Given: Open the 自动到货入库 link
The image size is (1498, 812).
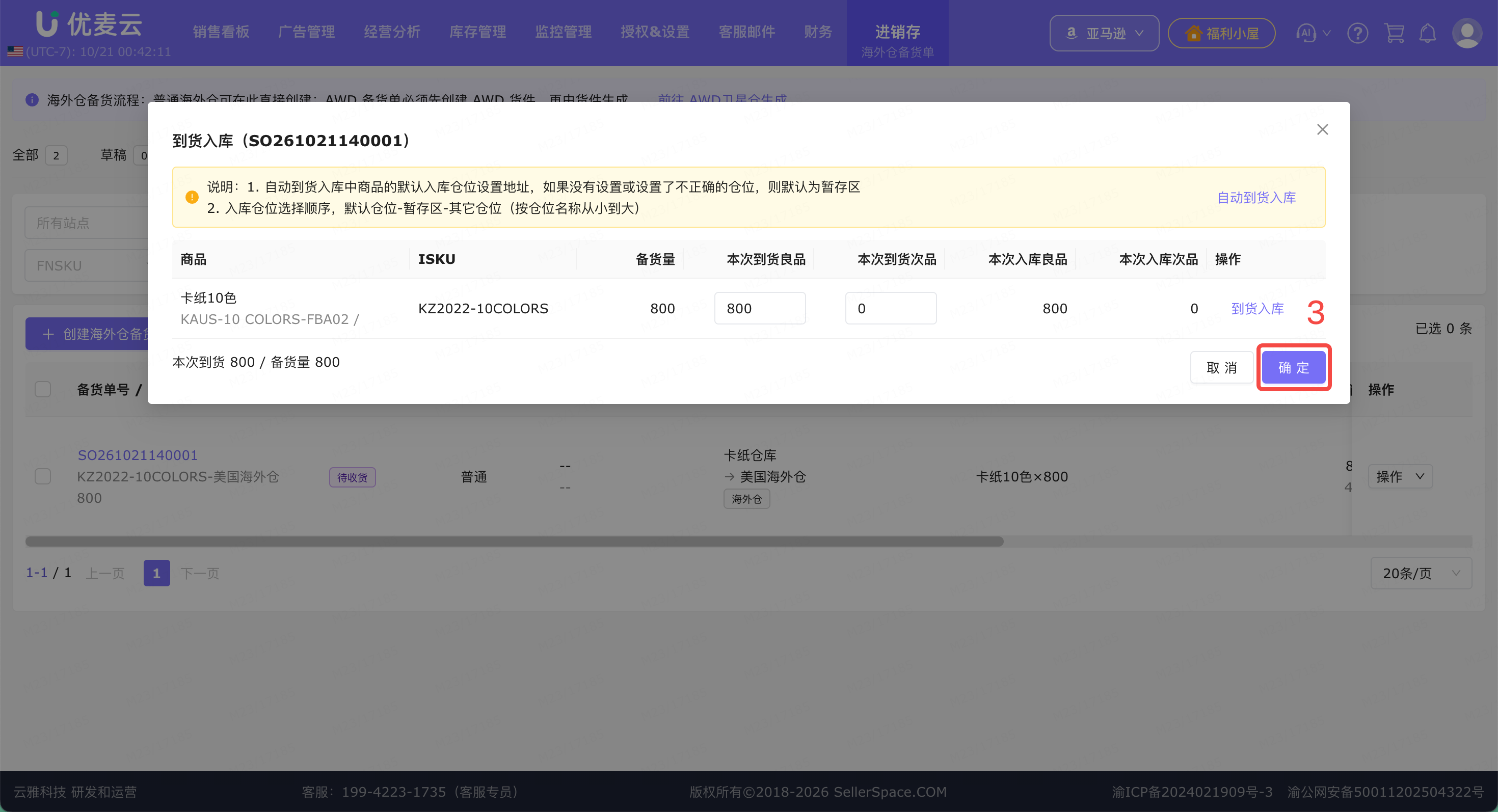Looking at the screenshot, I should point(1256,198).
